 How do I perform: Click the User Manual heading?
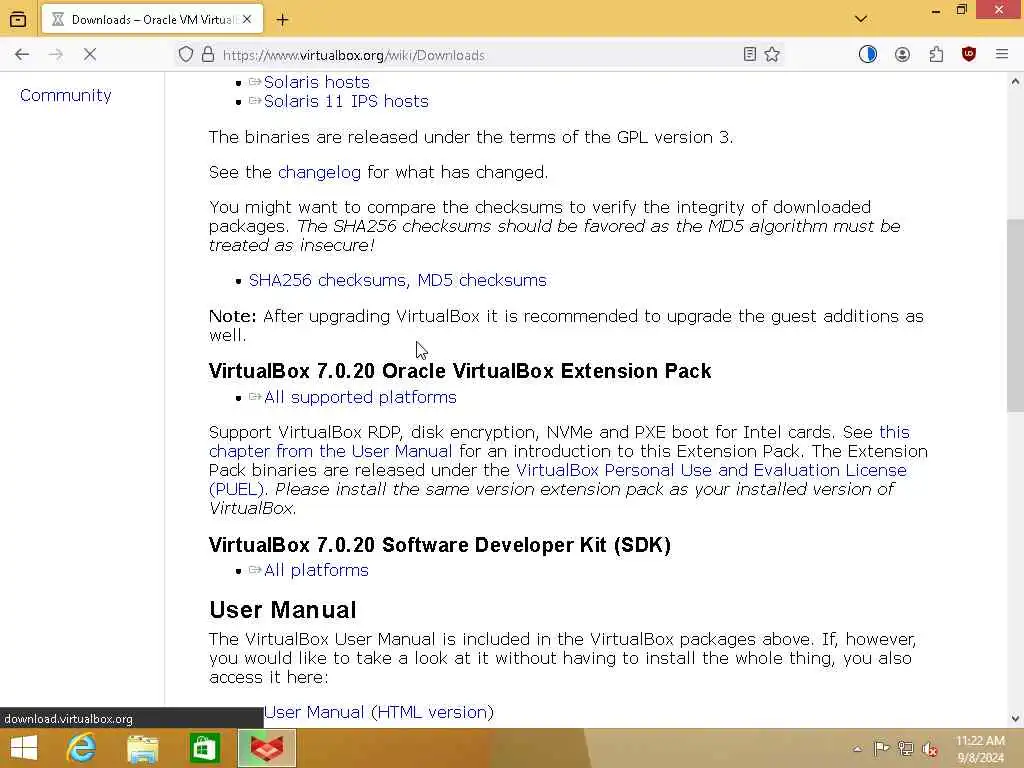point(283,610)
